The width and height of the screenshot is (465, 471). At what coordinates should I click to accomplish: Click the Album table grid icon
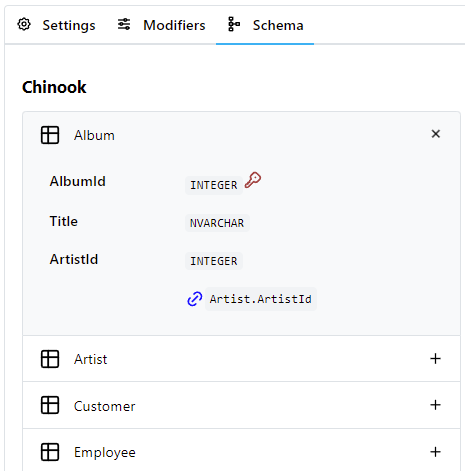[50, 135]
